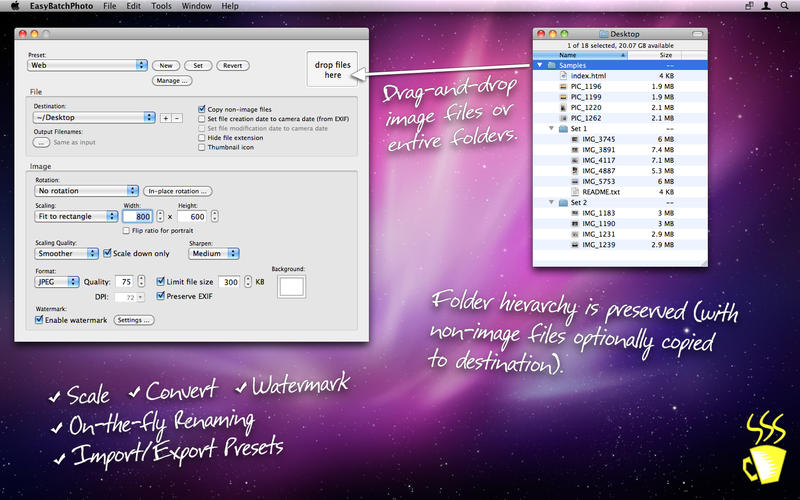The image size is (800, 500).
Task: Select the README.txt document icon
Action: coord(574,191)
